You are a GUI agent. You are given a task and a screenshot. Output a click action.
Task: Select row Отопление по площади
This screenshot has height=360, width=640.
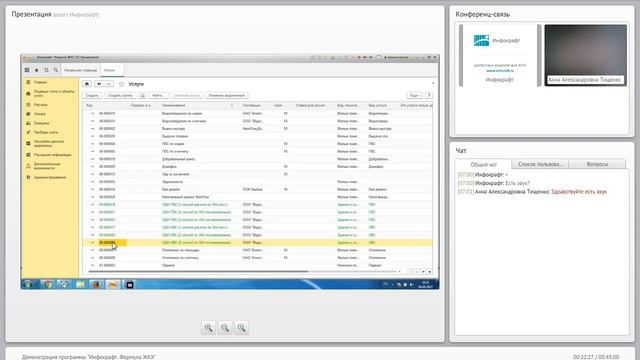(x=258, y=250)
